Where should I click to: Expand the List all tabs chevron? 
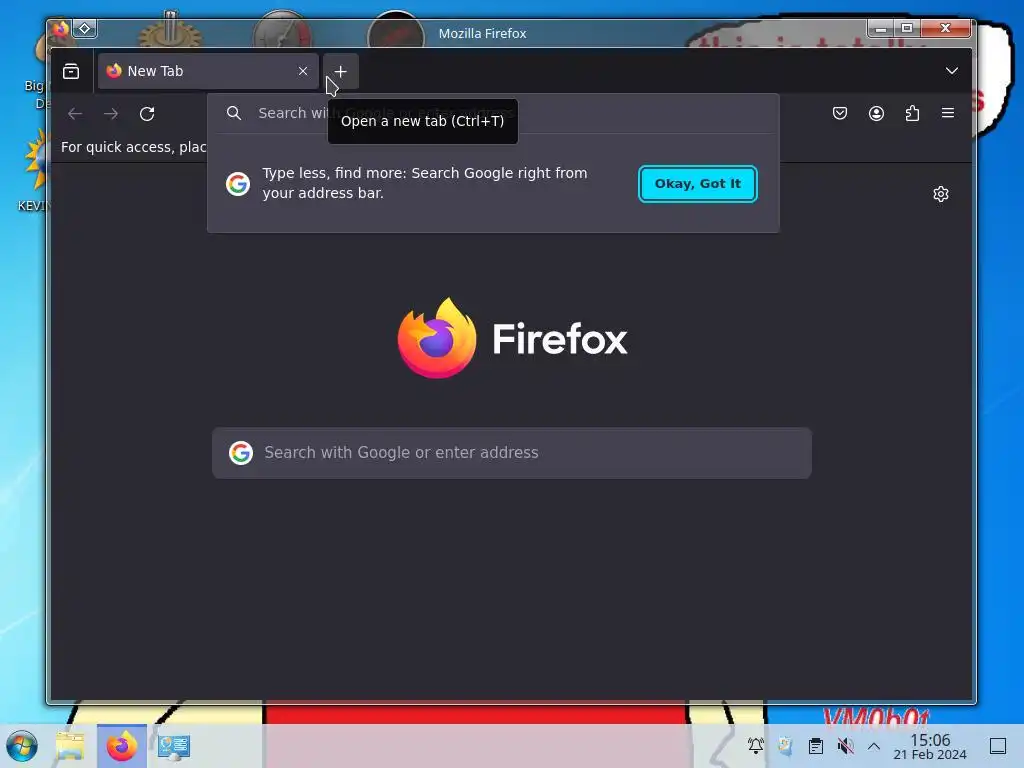[952, 71]
